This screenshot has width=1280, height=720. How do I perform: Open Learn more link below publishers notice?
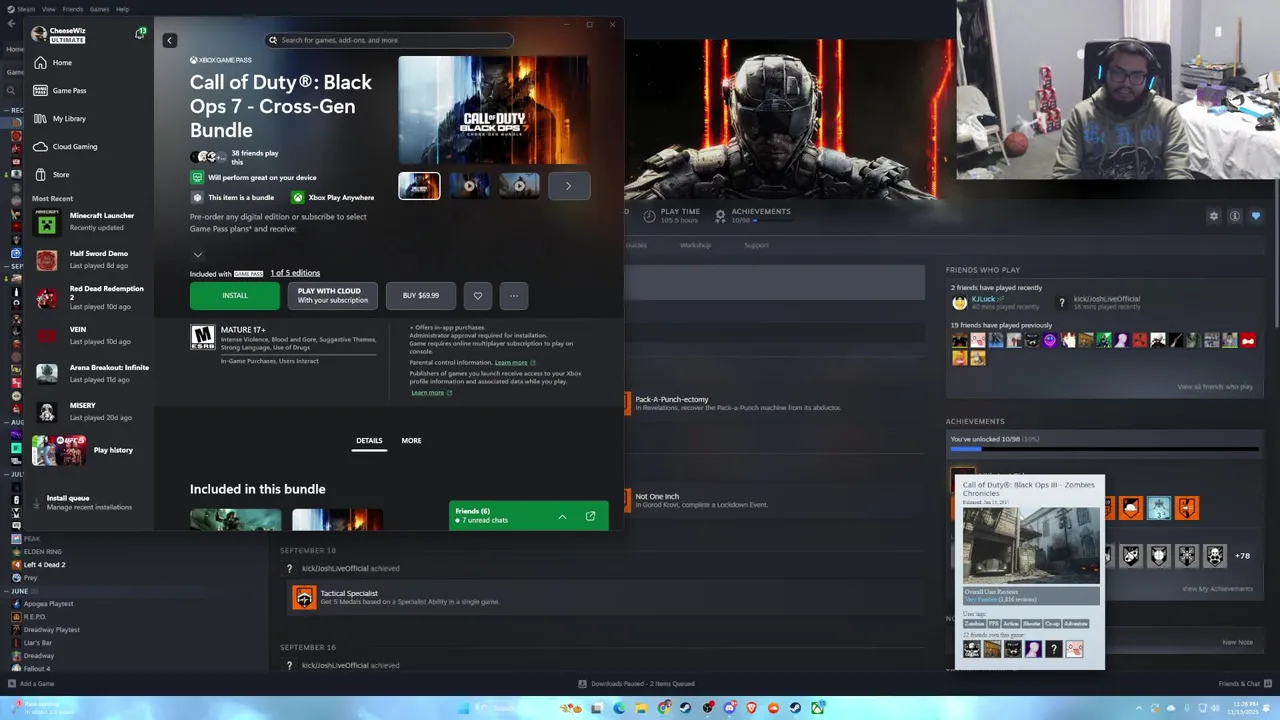pos(431,392)
